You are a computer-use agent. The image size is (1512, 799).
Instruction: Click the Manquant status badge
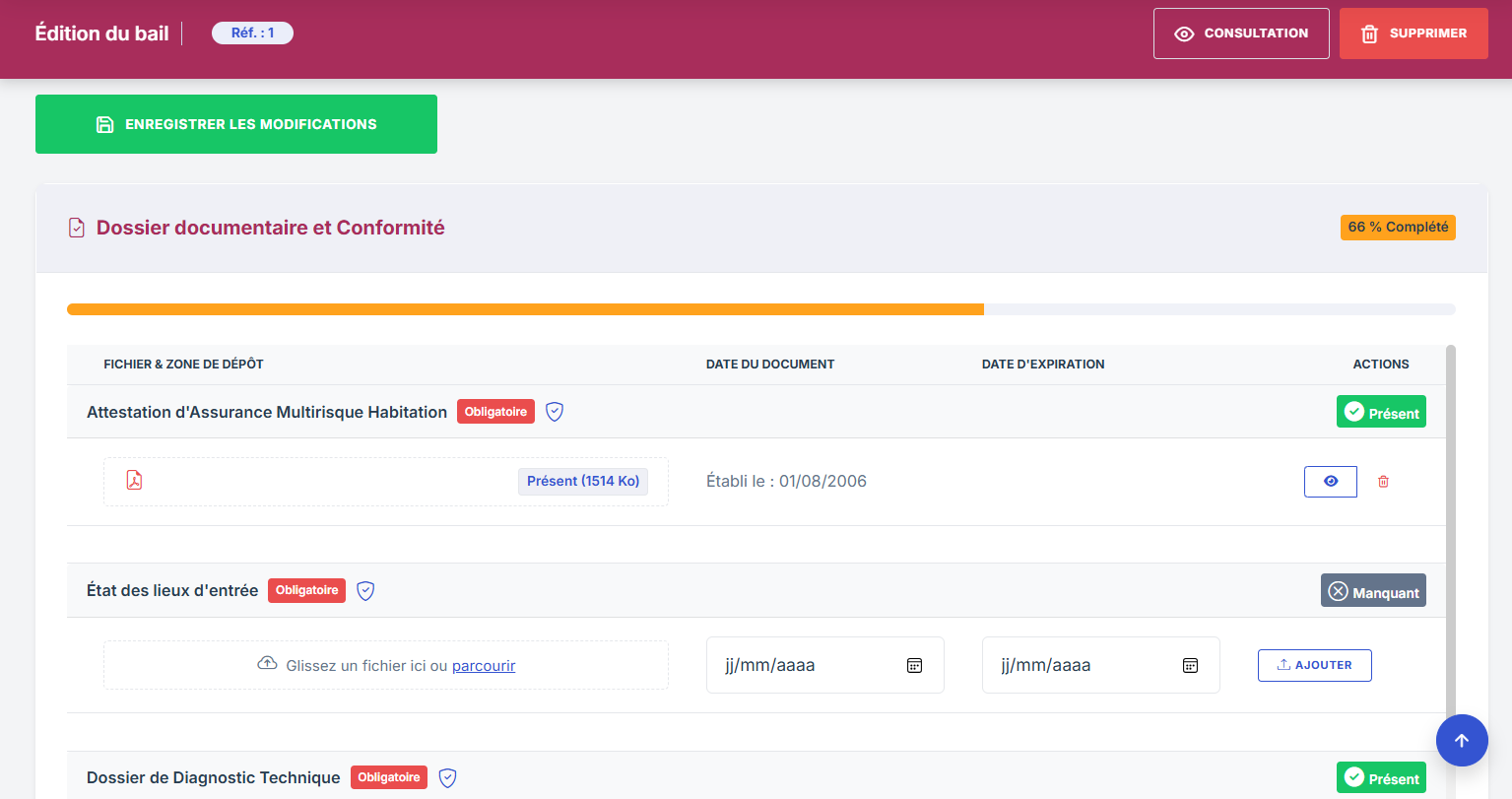[1373, 591]
